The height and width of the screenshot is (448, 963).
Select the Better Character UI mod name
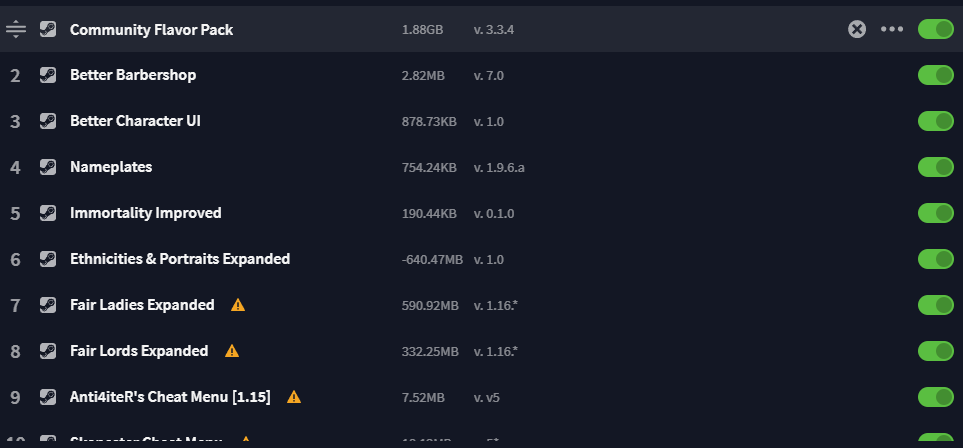[135, 121]
